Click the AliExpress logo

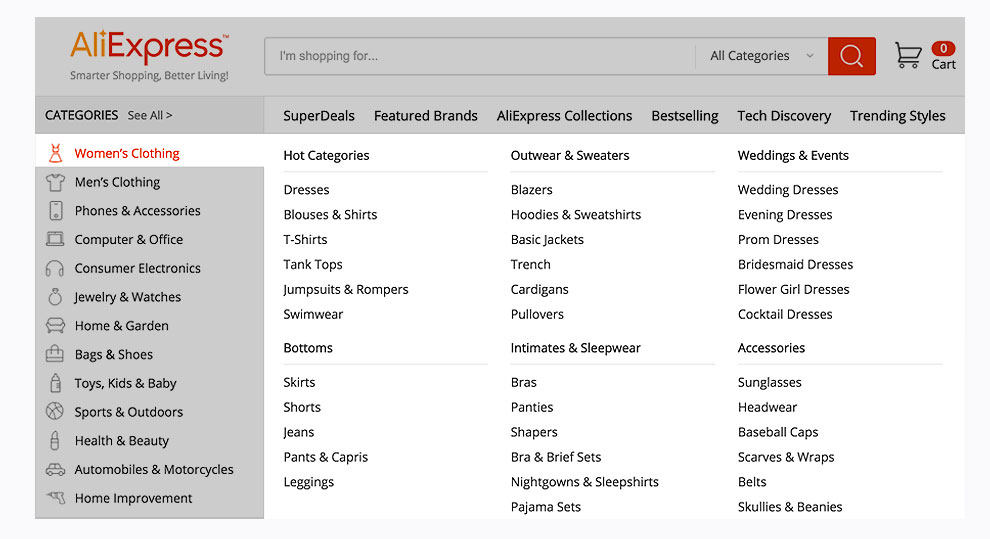point(149,48)
